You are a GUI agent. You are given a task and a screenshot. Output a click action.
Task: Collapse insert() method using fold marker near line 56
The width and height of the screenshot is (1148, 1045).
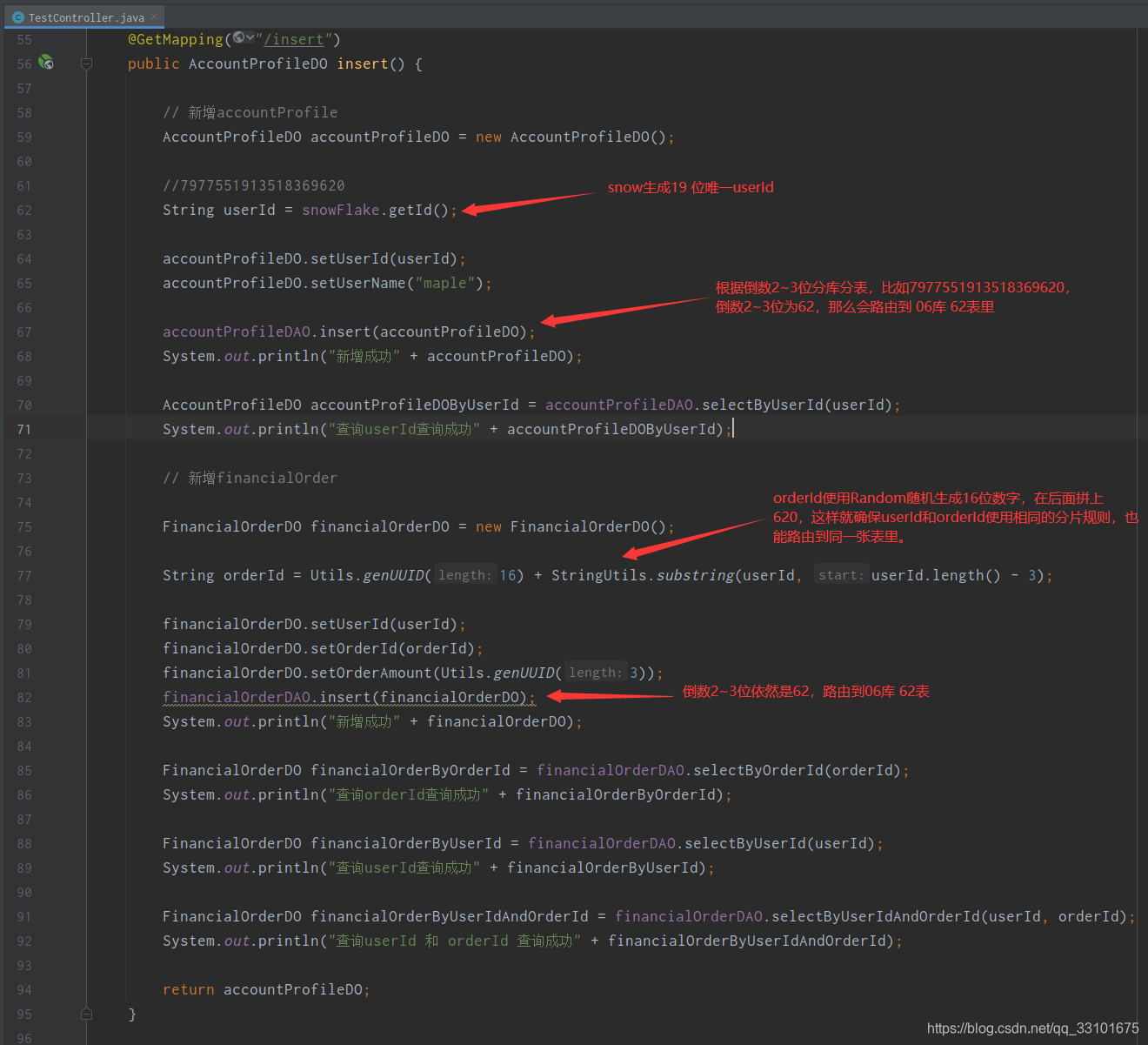tap(85, 63)
